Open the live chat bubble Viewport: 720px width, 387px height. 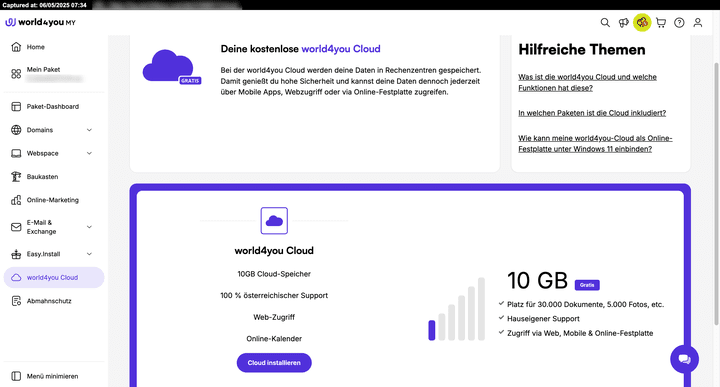(684, 359)
